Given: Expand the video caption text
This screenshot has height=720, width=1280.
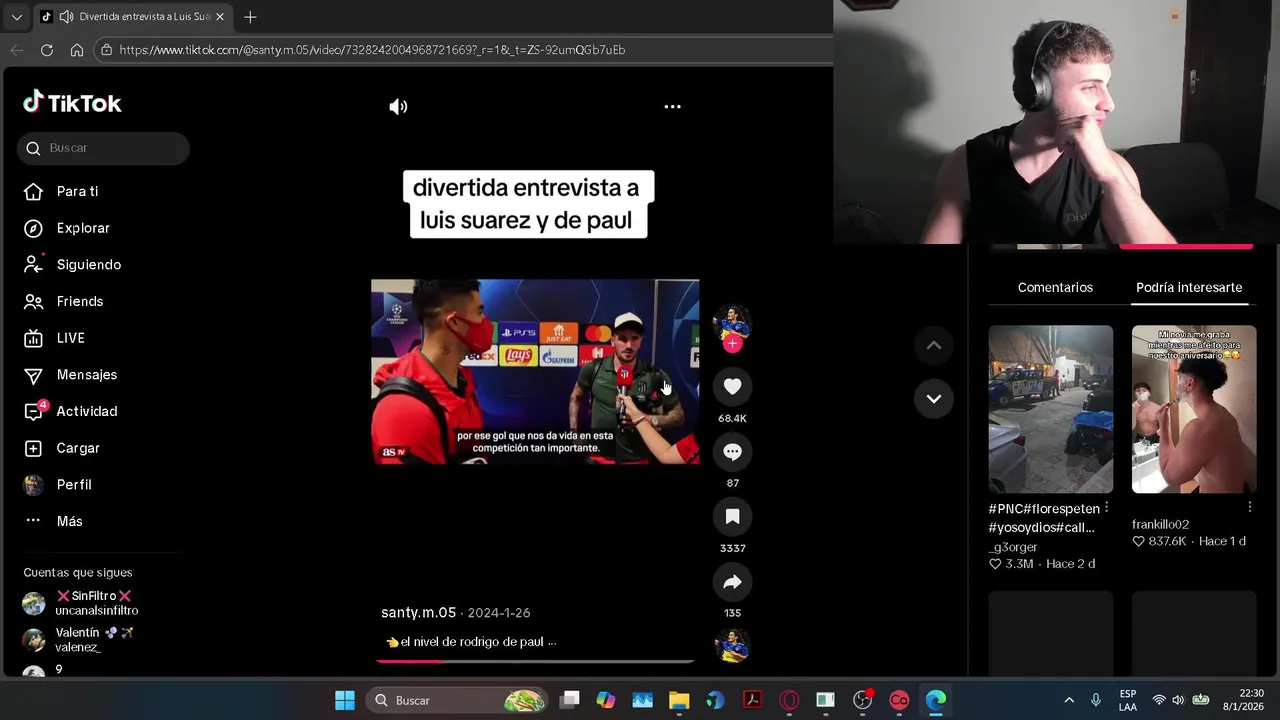Looking at the screenshot, I should [x=552, y=642].
